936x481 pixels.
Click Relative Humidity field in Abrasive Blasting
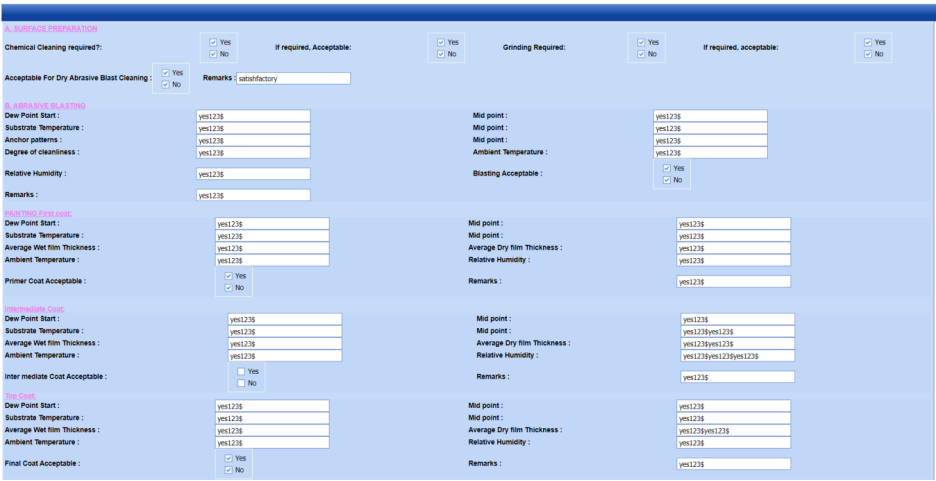click(x=253, y=174)
